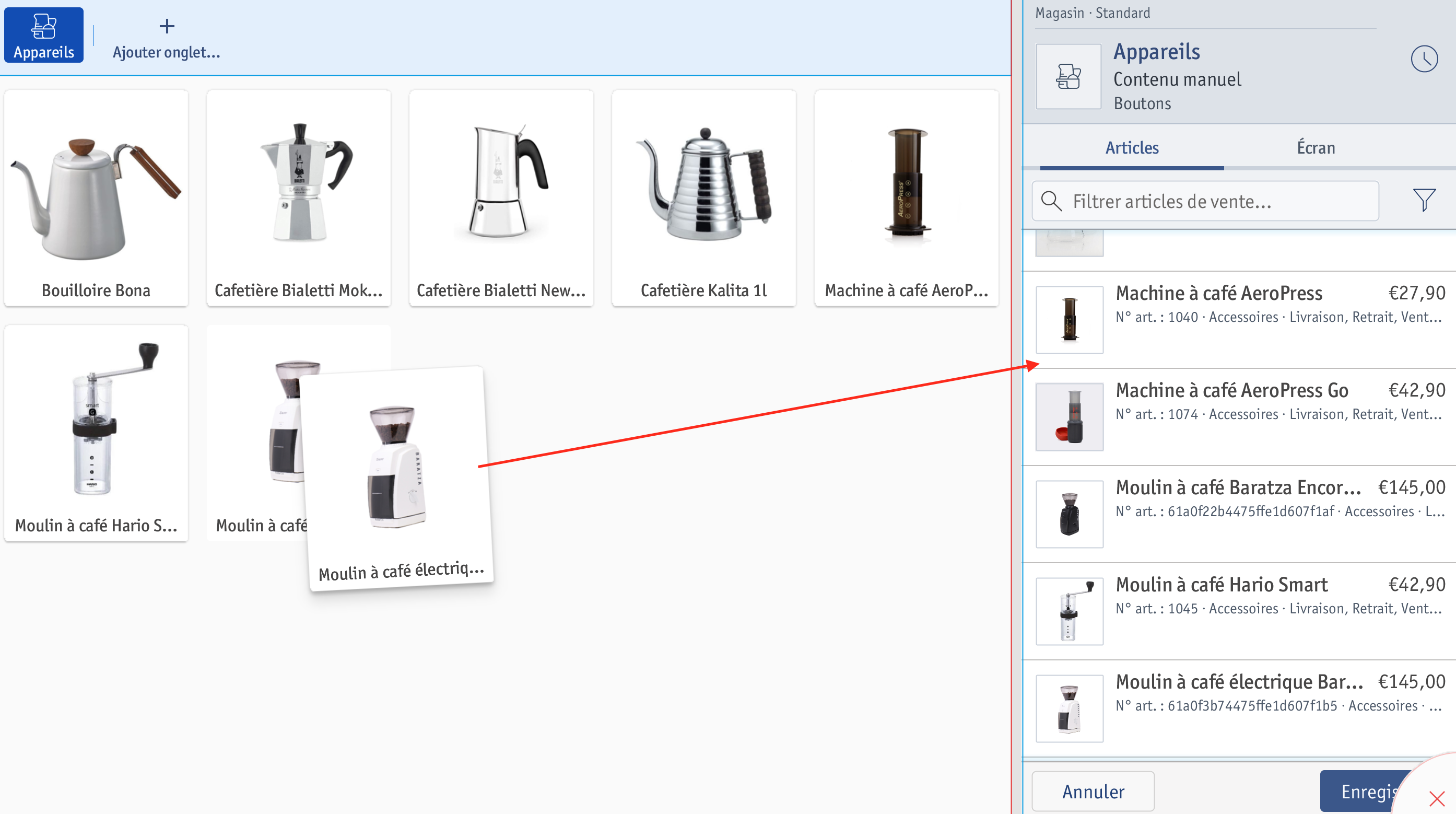
Task: Click N° art. 1045 detail line
Action: 1278,609
